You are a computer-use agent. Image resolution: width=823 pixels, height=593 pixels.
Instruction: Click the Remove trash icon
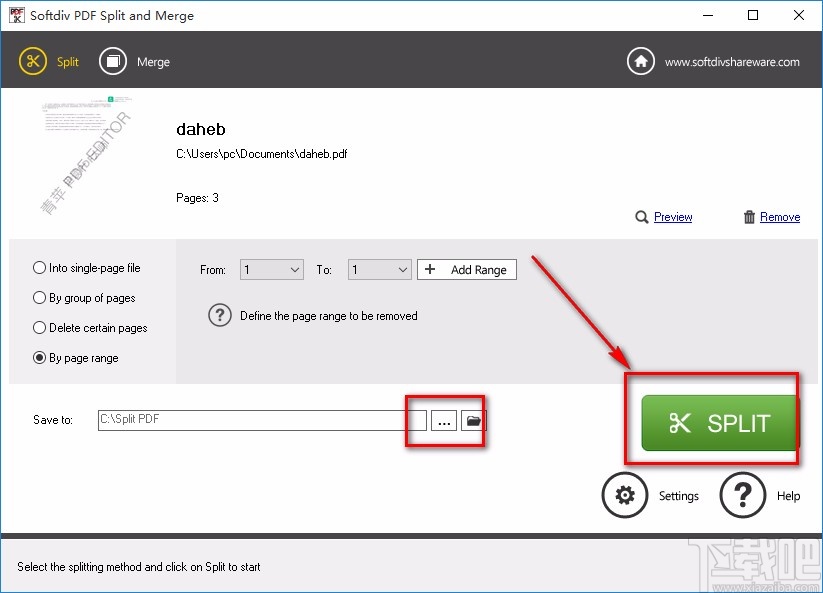coord(749,217)
